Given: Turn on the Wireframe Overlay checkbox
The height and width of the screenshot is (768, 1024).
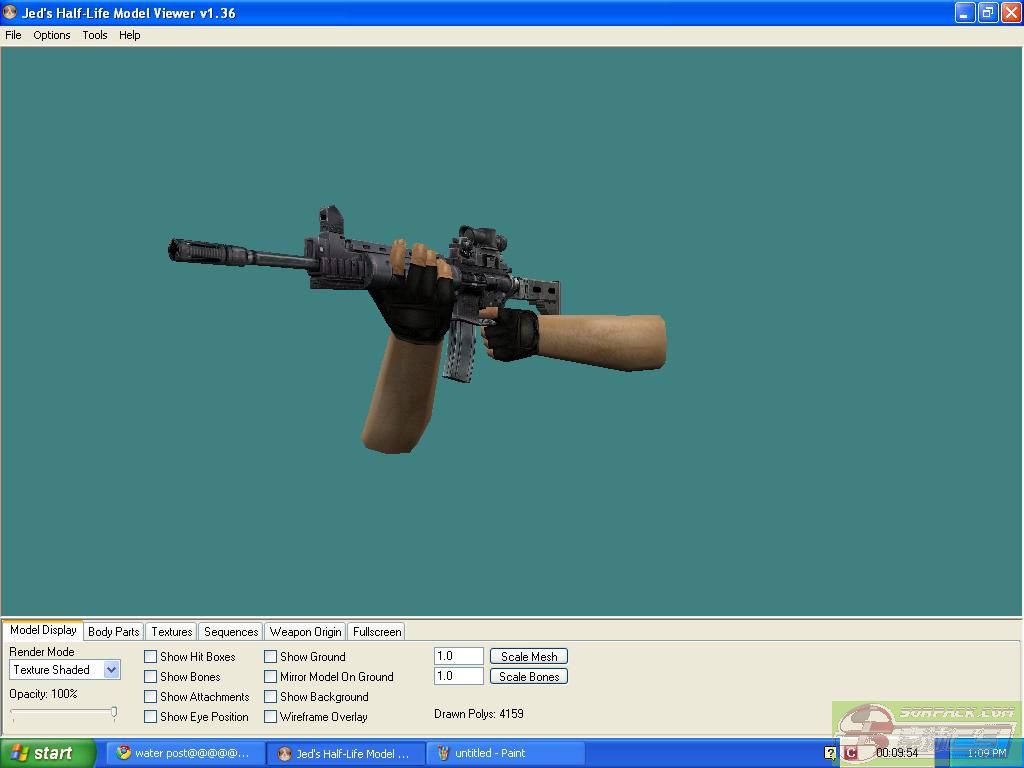Looking at the screenshot, I should click(271, 717).
